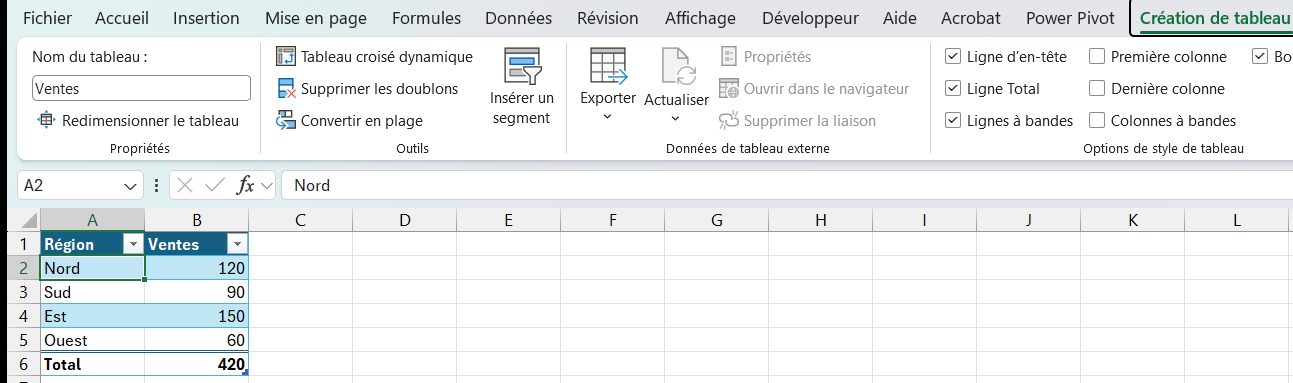This screenshot has width=1293, height=383.
Task: Click Ouvrir dans le navigateur icon
Action: coord(729,89)
